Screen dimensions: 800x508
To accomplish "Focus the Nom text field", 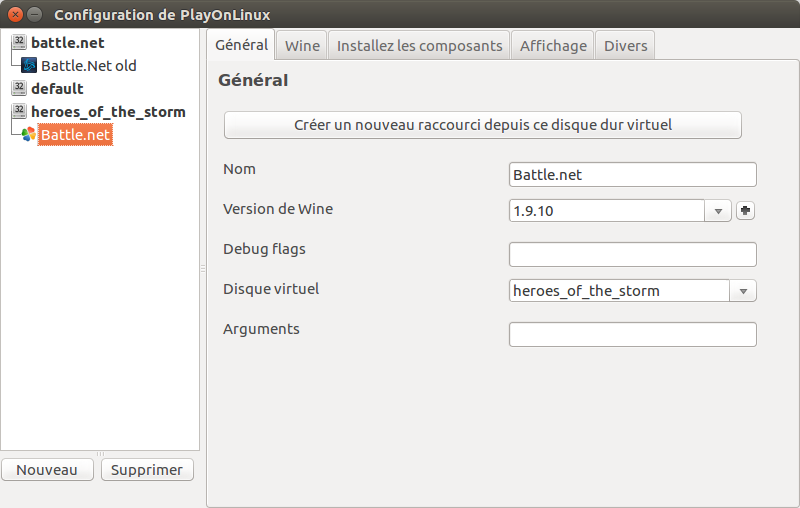I will [x=633, y=174].
